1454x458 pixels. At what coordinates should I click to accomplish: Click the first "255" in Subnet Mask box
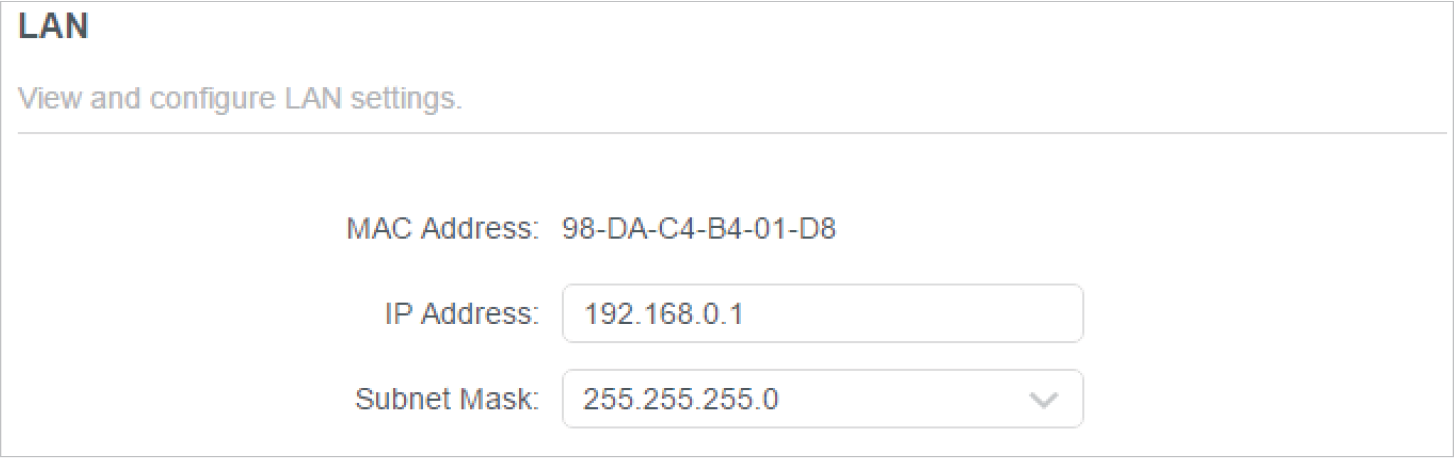(x=602, y=400)
